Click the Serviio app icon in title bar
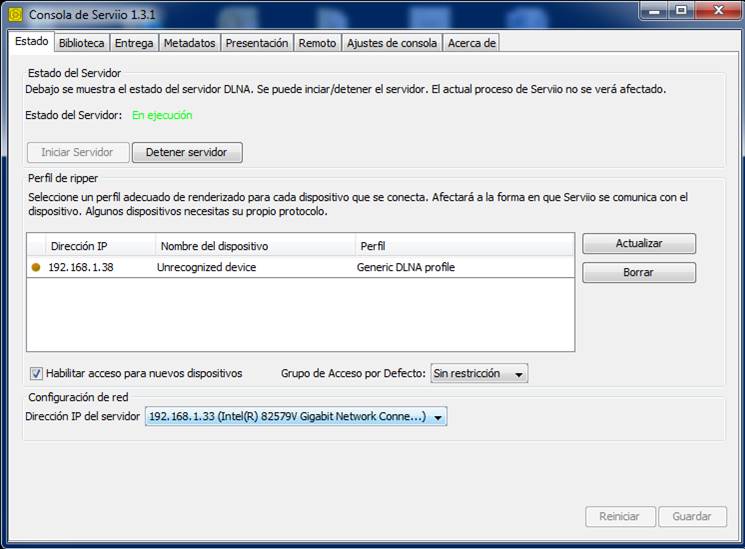Image resolution: width=745 pixels, height=549 pixels. (15, 15)
